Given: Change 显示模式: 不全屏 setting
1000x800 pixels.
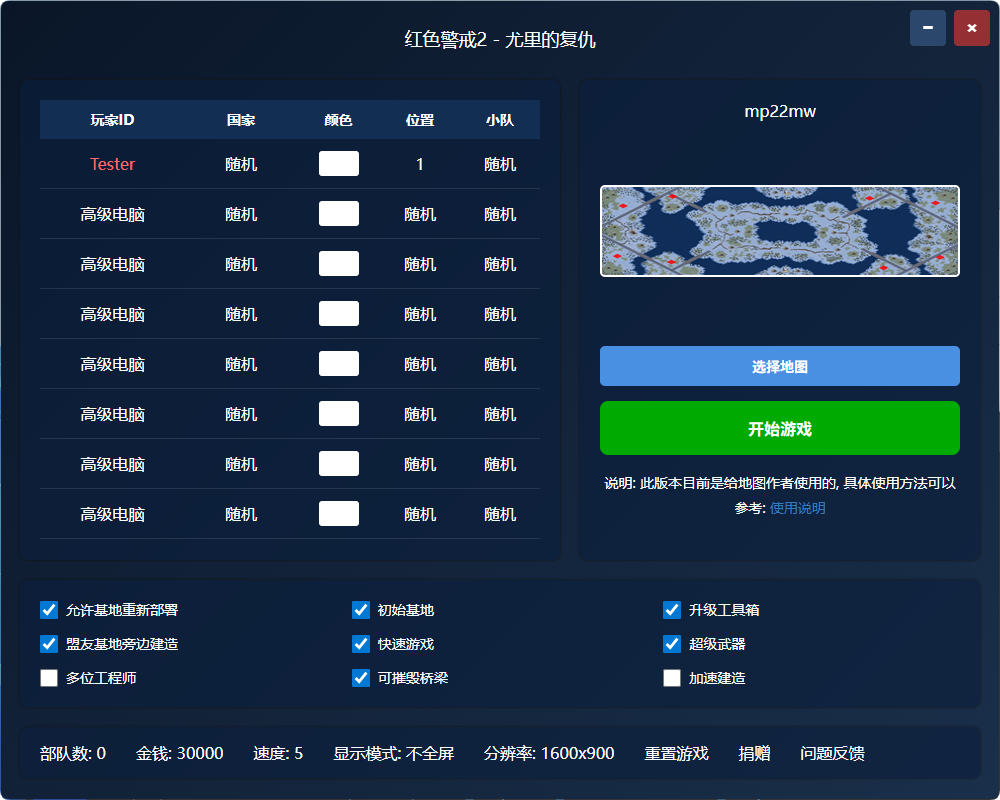Looking at the screenshot, I should [x=393, y=753].
